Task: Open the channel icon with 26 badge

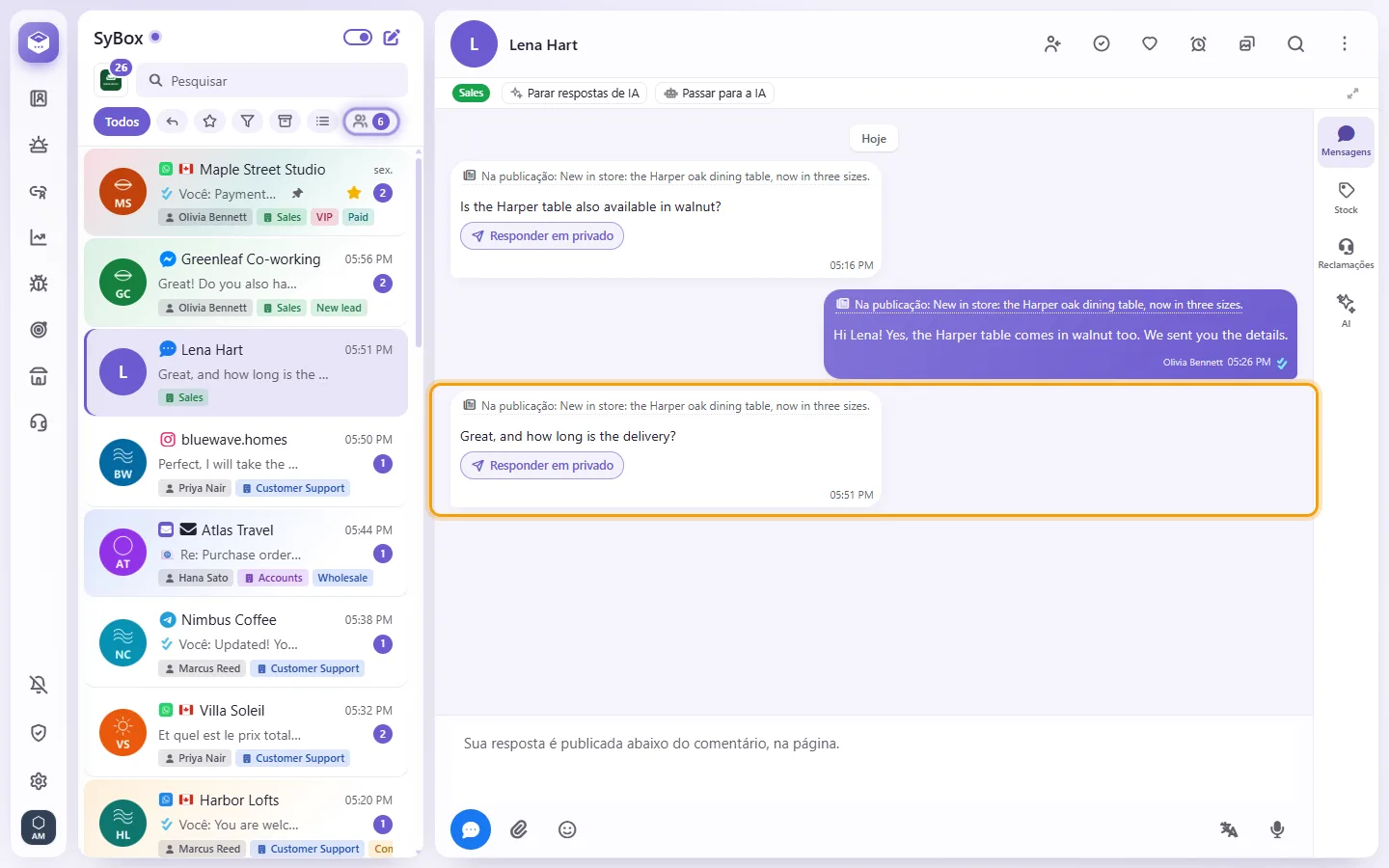Action: click(x=112, y=79)
